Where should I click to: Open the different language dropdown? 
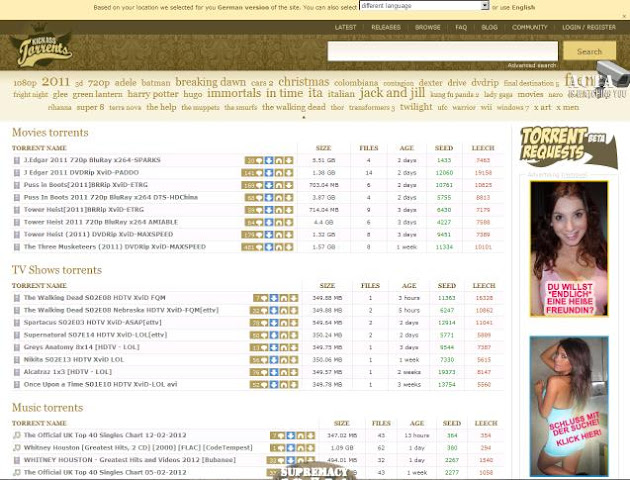pos(424,6)
